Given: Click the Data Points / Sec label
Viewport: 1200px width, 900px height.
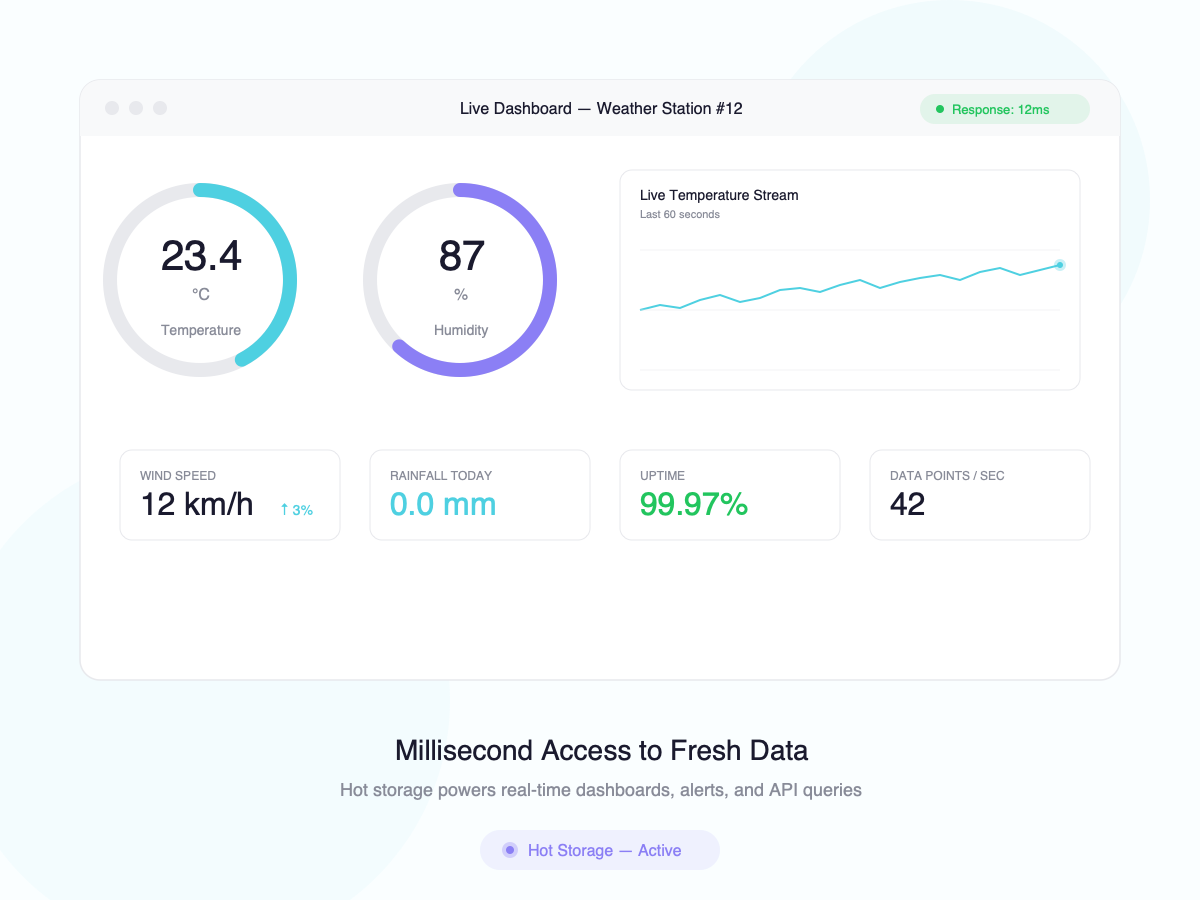Looking at the screenshot, I should point(947,476).
